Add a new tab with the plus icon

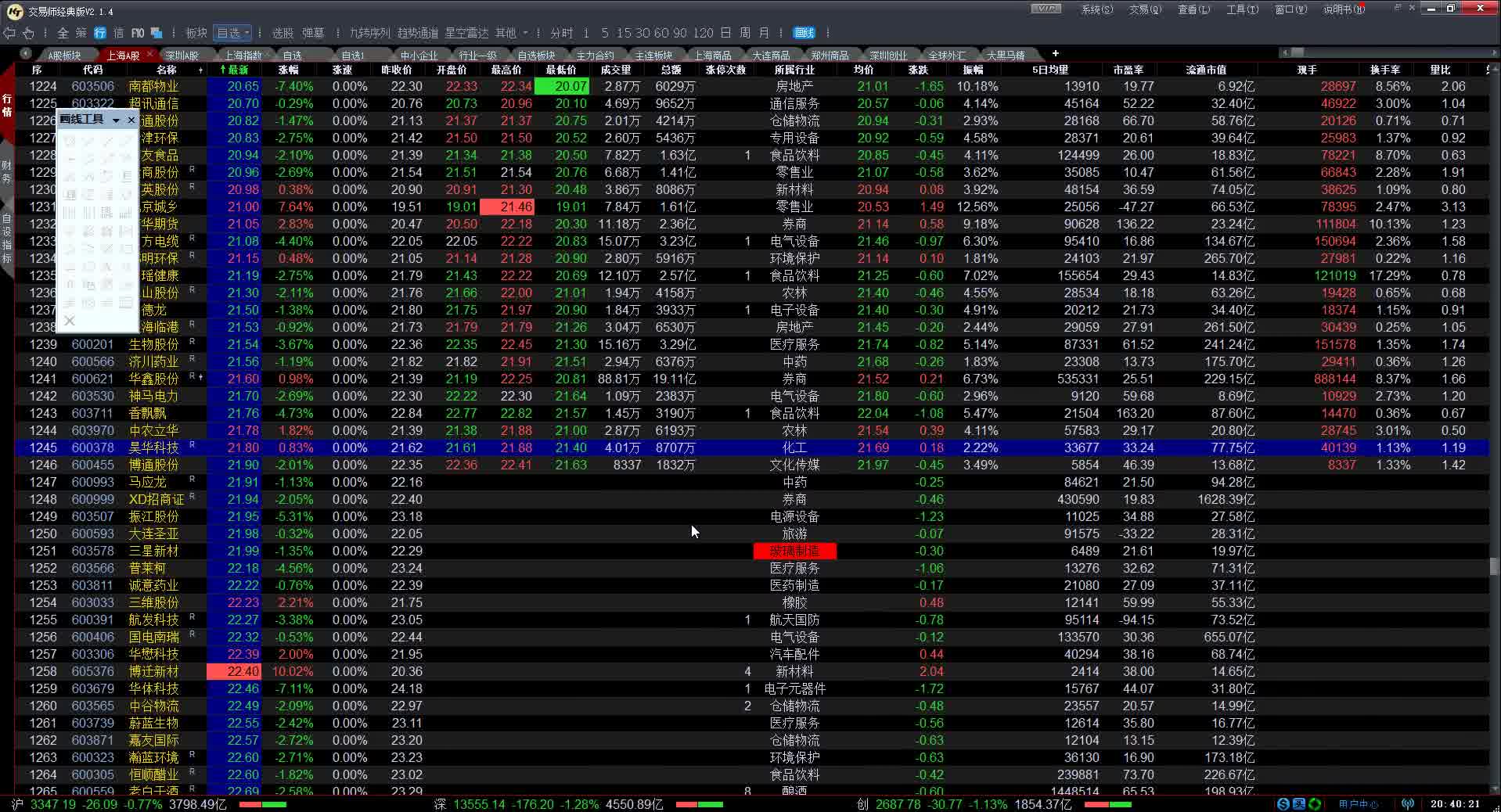(x=1055, y=53)
